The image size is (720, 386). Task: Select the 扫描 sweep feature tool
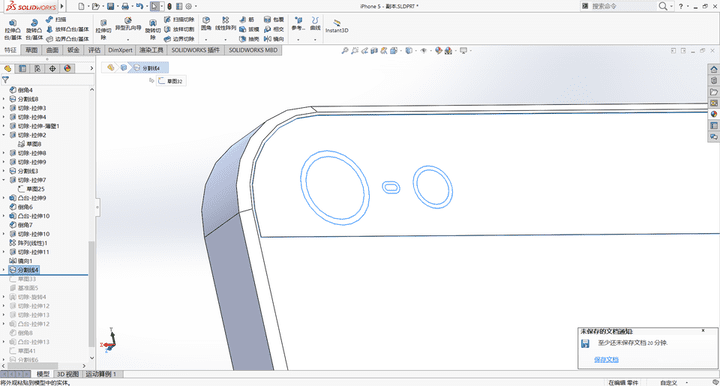point(56,20)
